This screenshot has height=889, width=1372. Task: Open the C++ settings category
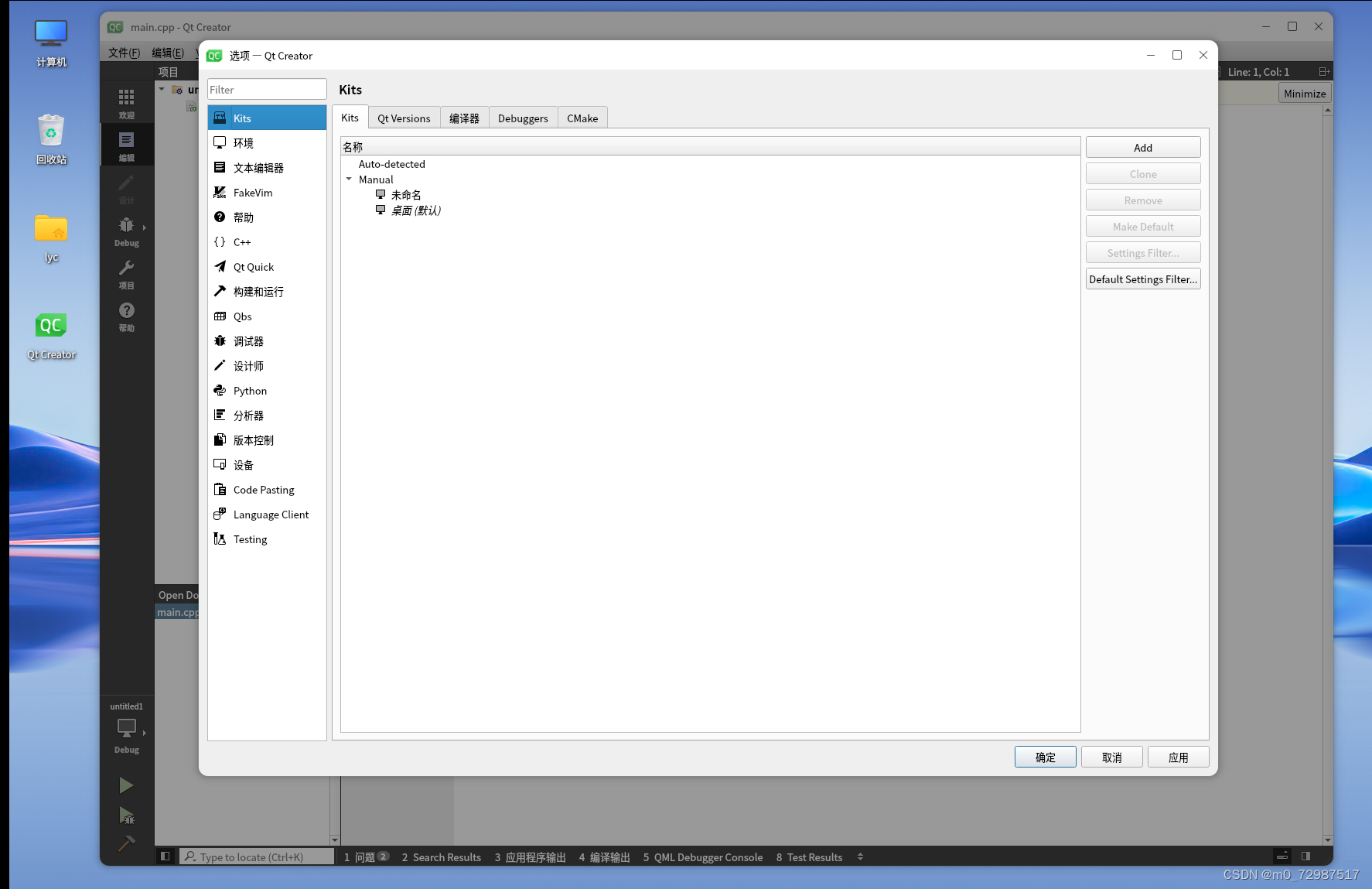tap(267, 242)
